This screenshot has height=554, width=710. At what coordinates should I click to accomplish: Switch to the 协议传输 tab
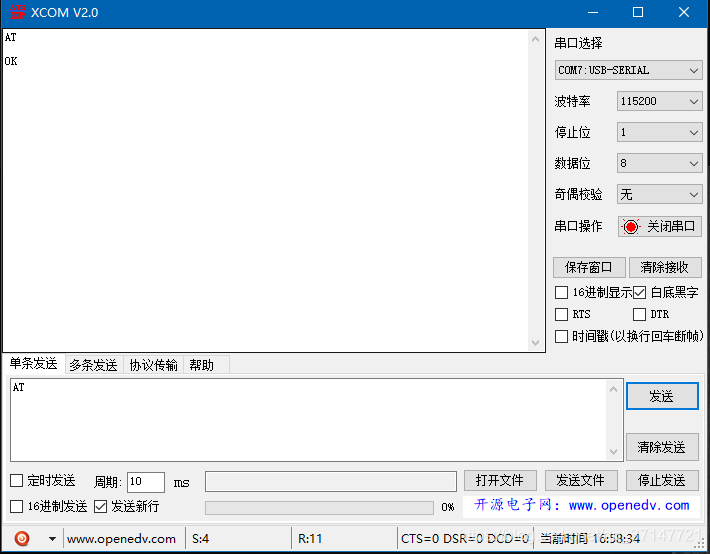pos(153,365)
